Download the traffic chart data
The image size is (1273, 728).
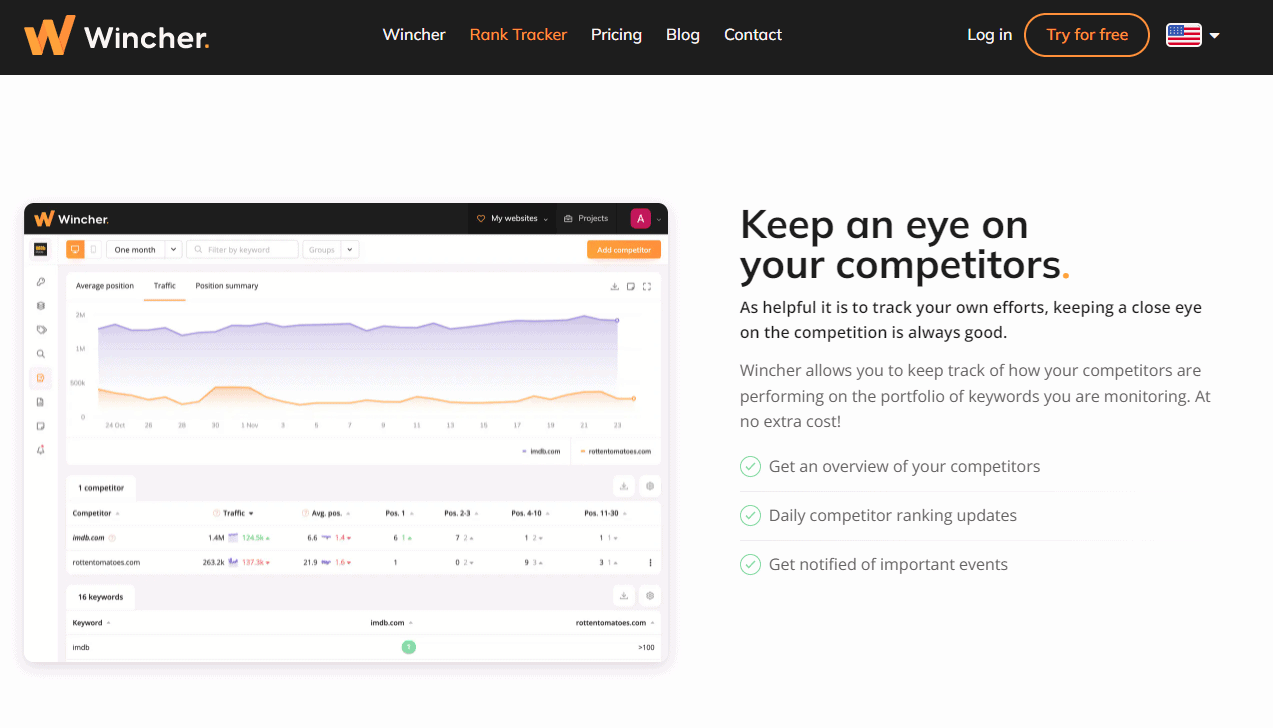click(x=614, y=287)
